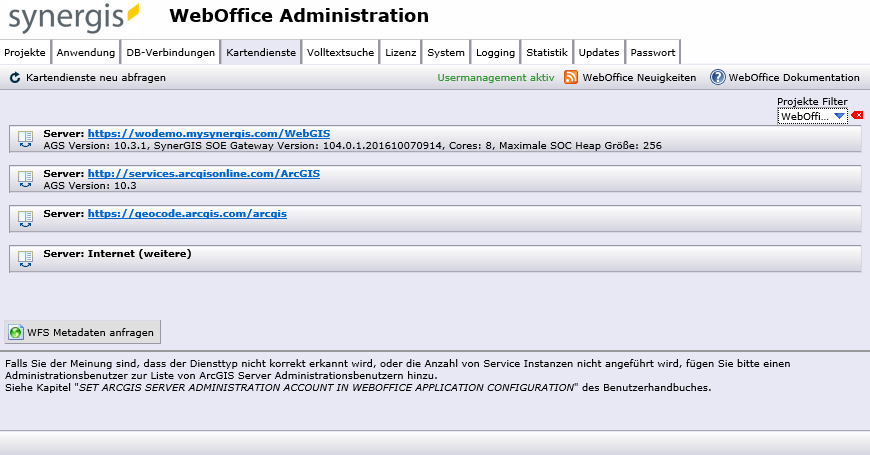This screenshot has width=870, height=455.
Task: Expand the wodemo.mysynergis.com server panel
Action: (x=435, y=139)
